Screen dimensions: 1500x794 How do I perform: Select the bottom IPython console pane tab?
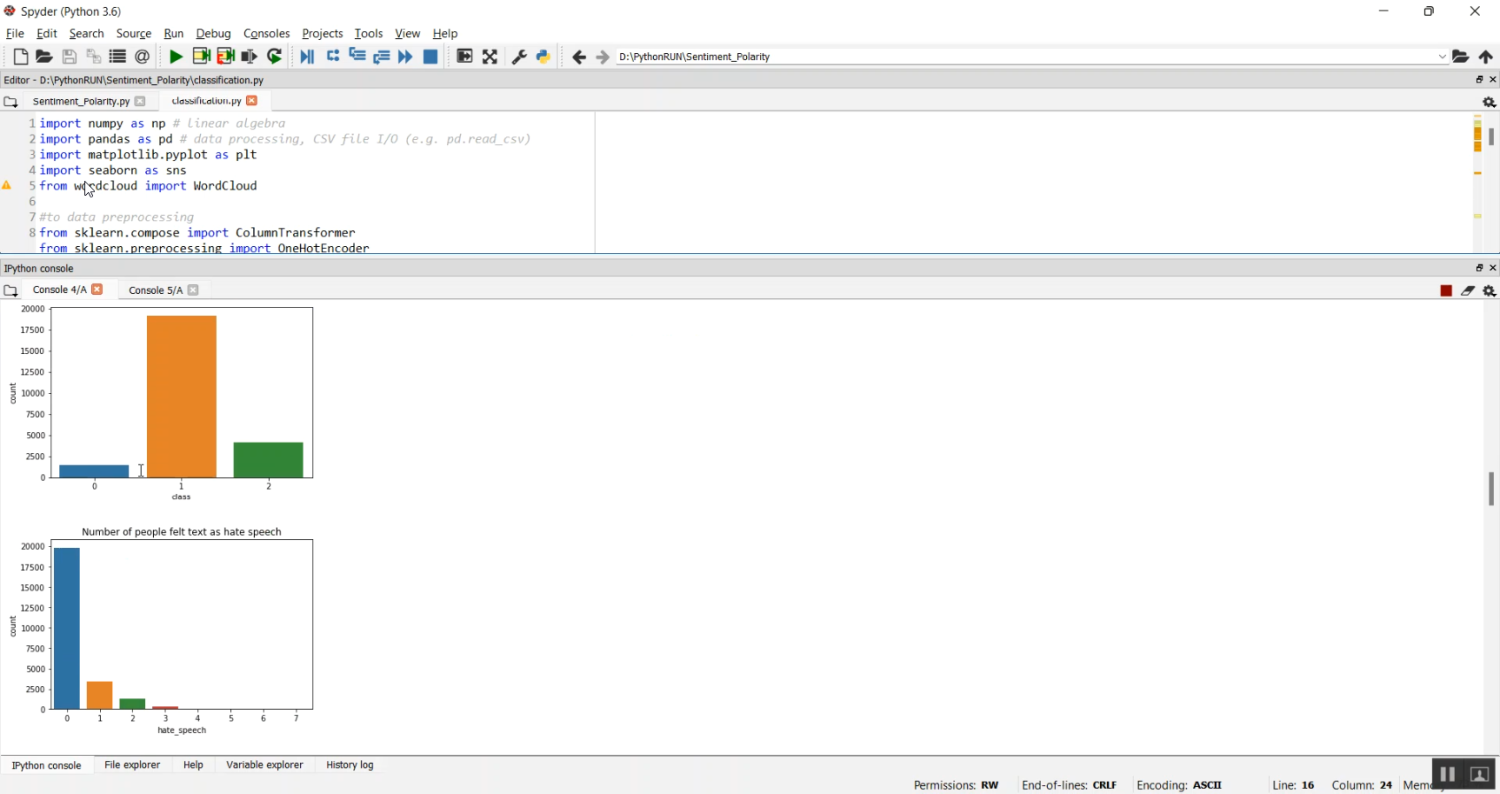click(x=46, y=765)
